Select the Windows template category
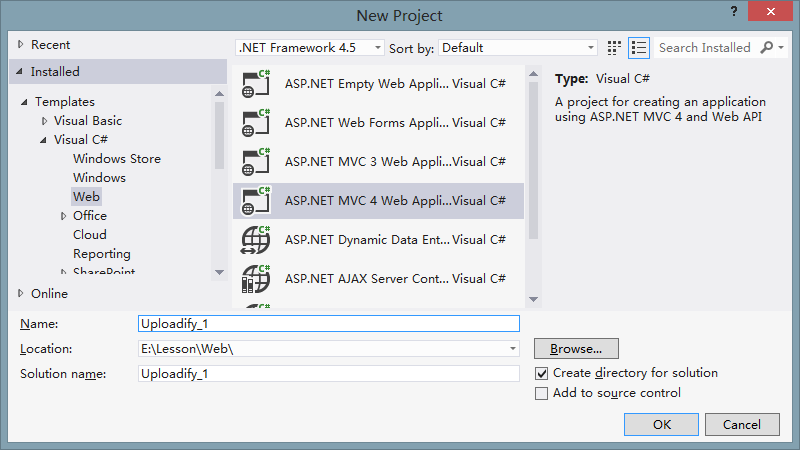 tap(99, 178)
